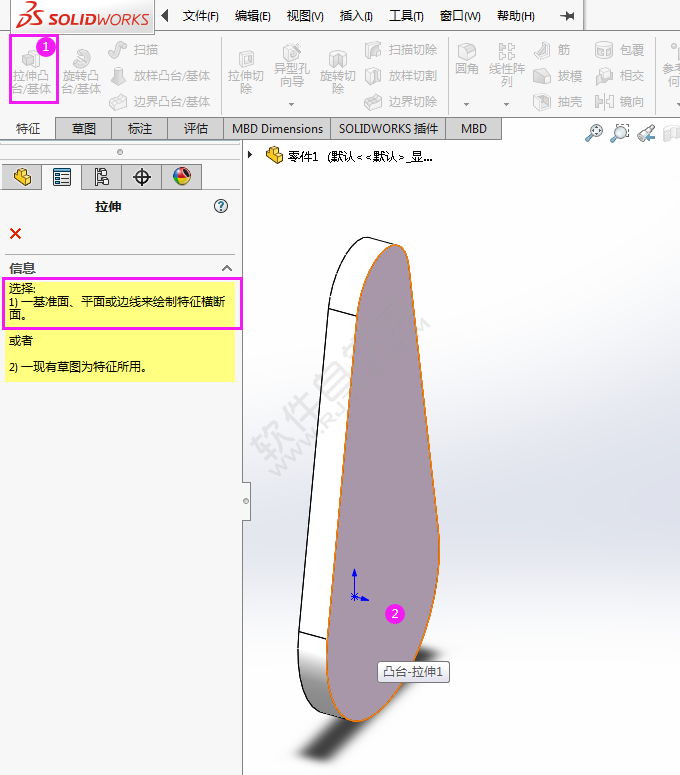Open the Fillet (圆角) dropdown arrow
Viewport: 680px width, 775px height.
pos(467,104)
